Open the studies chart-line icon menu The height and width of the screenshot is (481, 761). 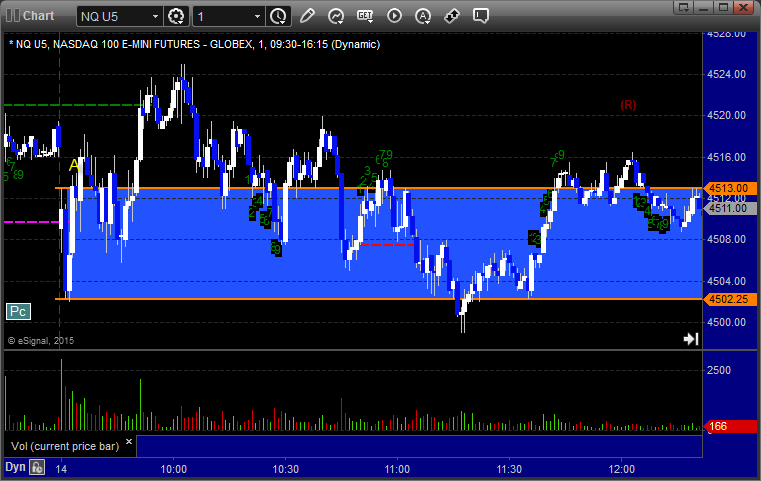tap(336, 16)
